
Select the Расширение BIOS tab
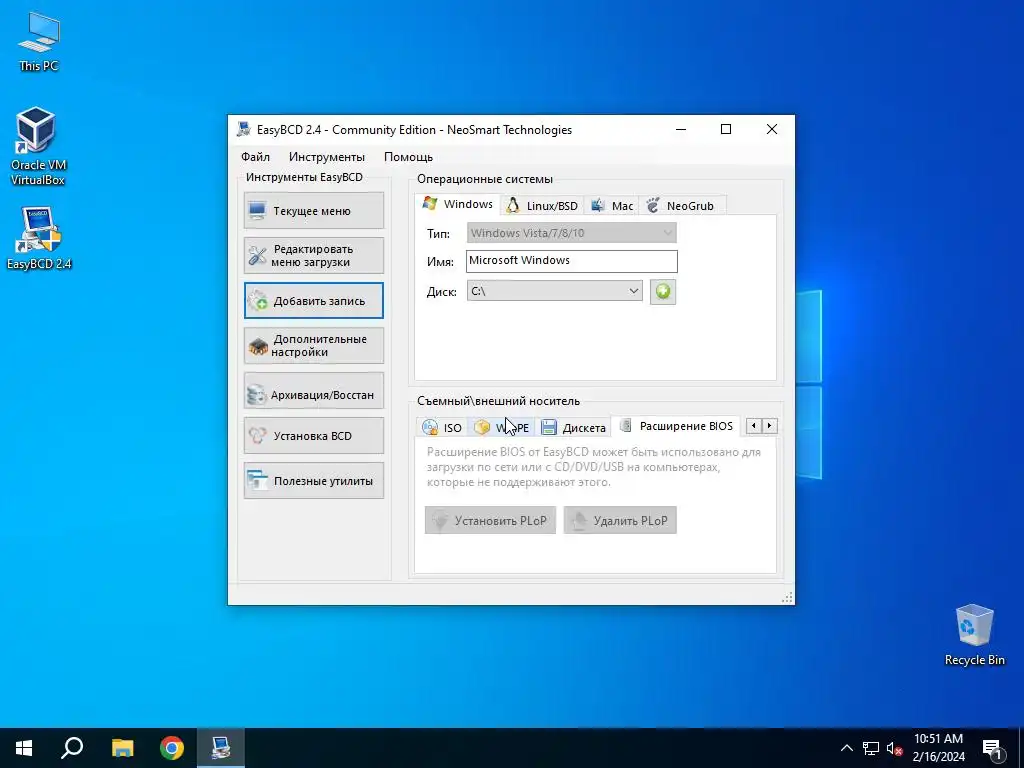tap(677, 426)
